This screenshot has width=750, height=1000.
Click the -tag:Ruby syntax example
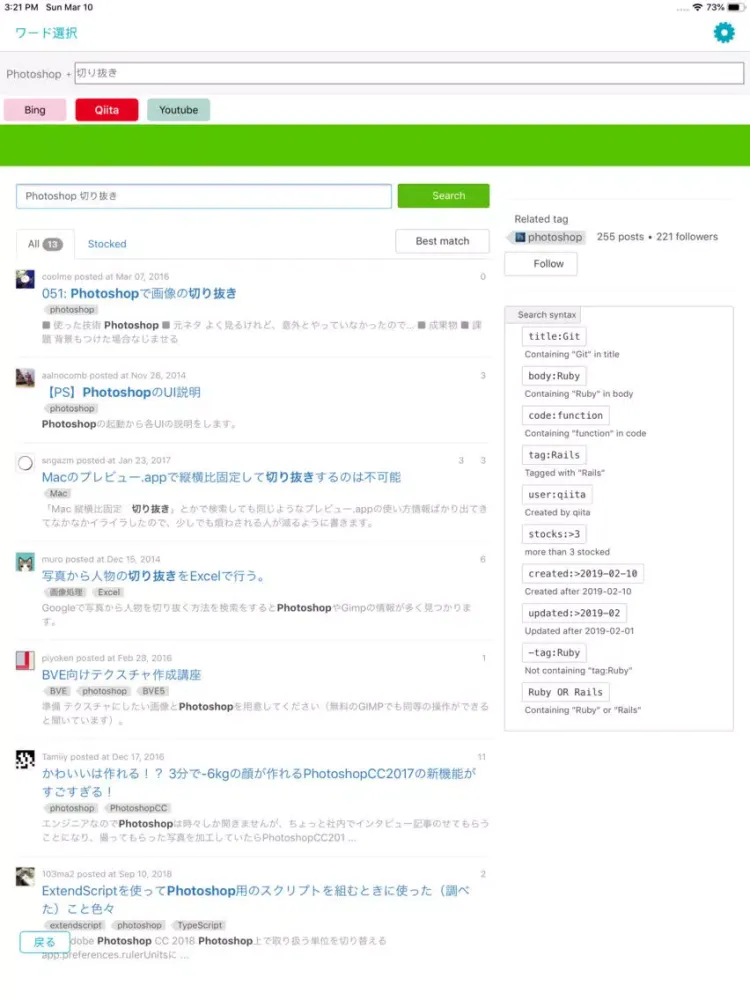pos(554,652)
